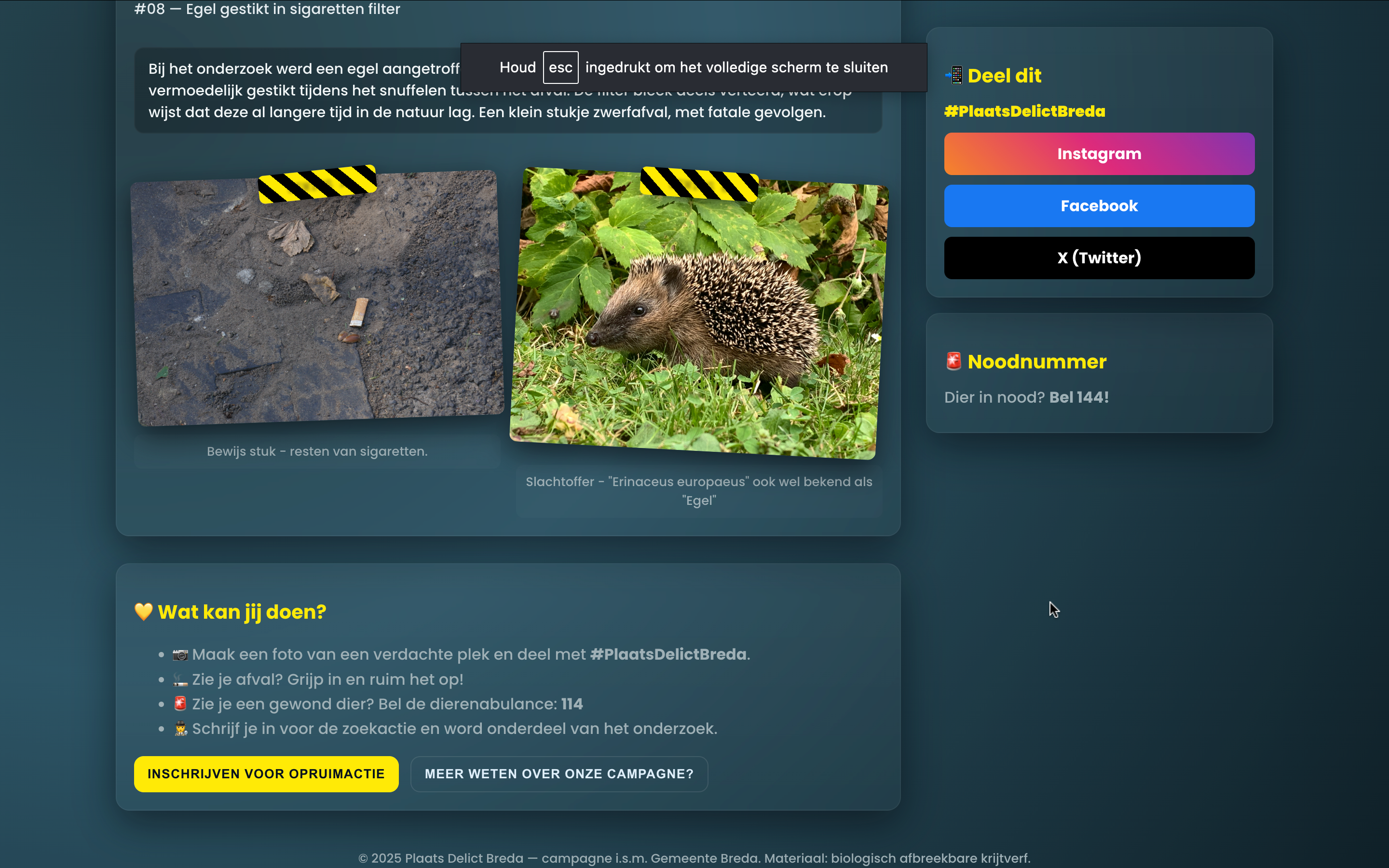Click the phone icon beside Deel dit
Image resolution: width=1389 pixels, height=868 pixels.
954,75
